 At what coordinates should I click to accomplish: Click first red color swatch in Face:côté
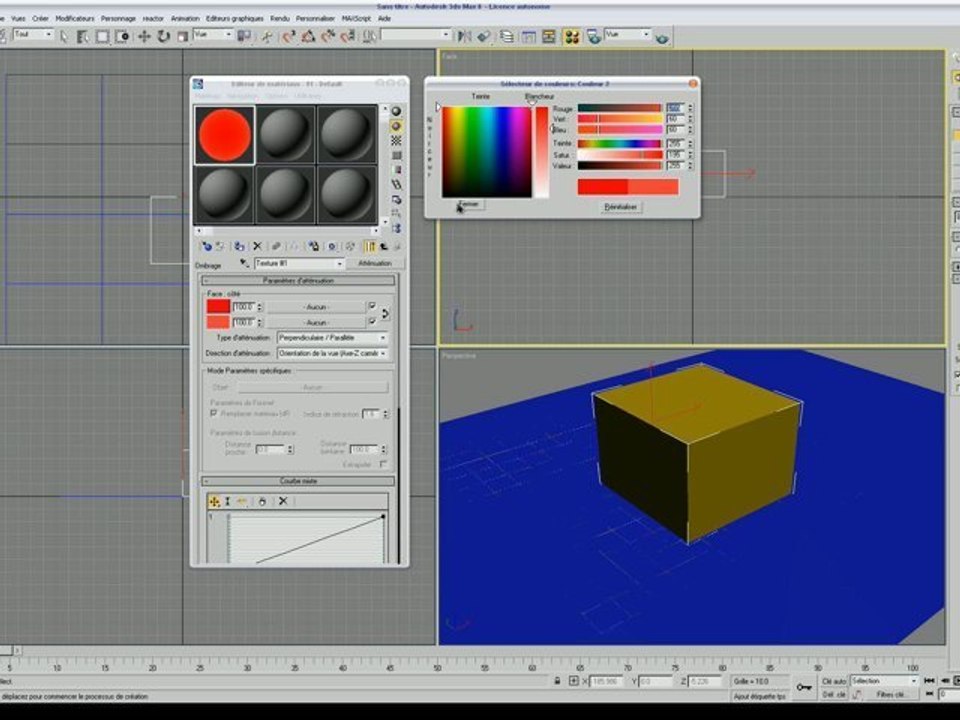click(218, 306)
